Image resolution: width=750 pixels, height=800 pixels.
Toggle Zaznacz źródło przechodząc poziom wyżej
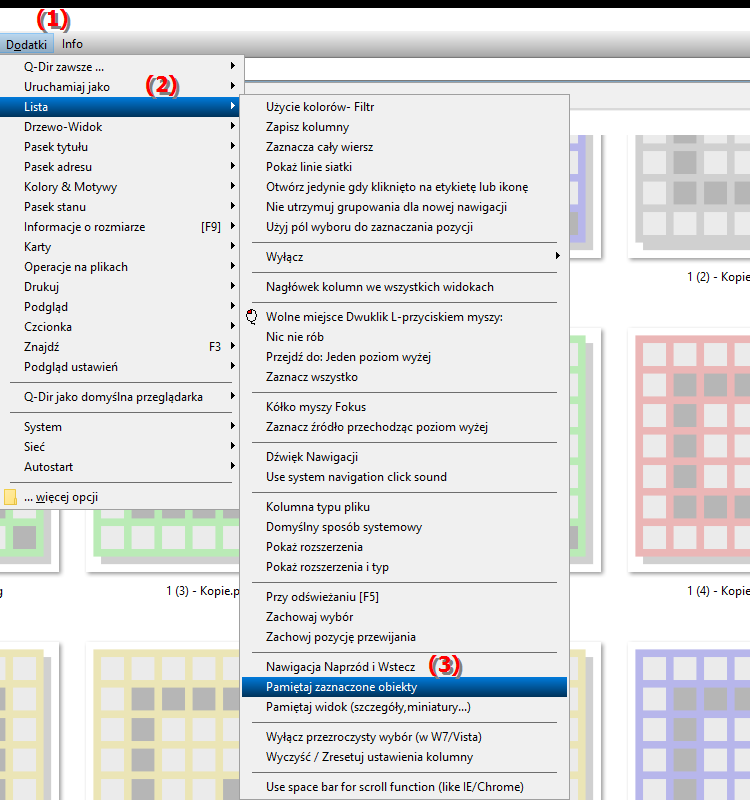tap(404, 427)
